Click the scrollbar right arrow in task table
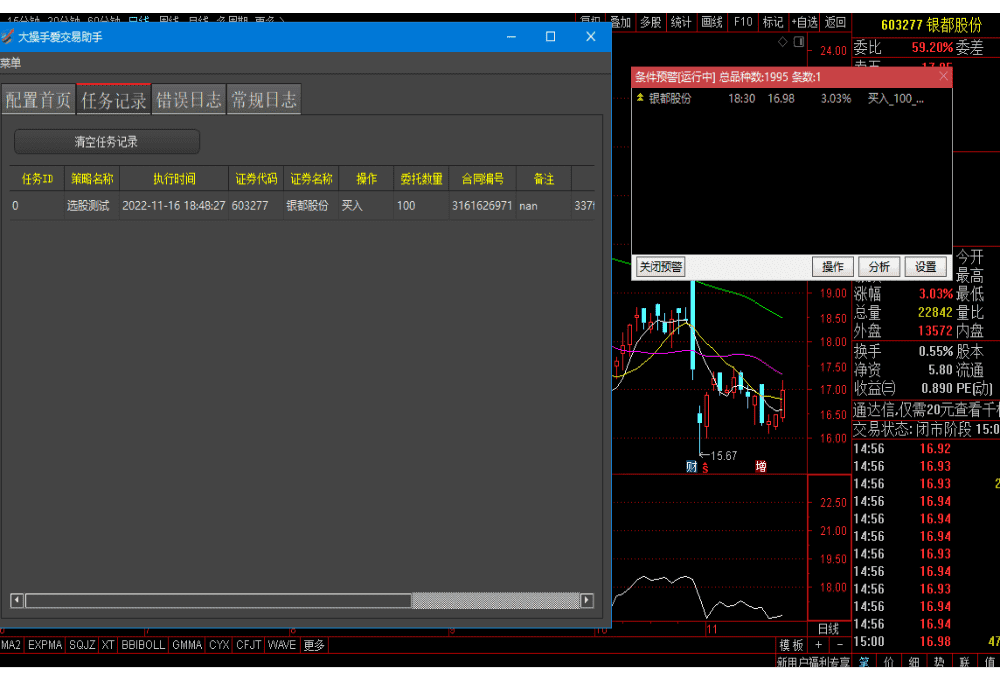 coord(587,601)
